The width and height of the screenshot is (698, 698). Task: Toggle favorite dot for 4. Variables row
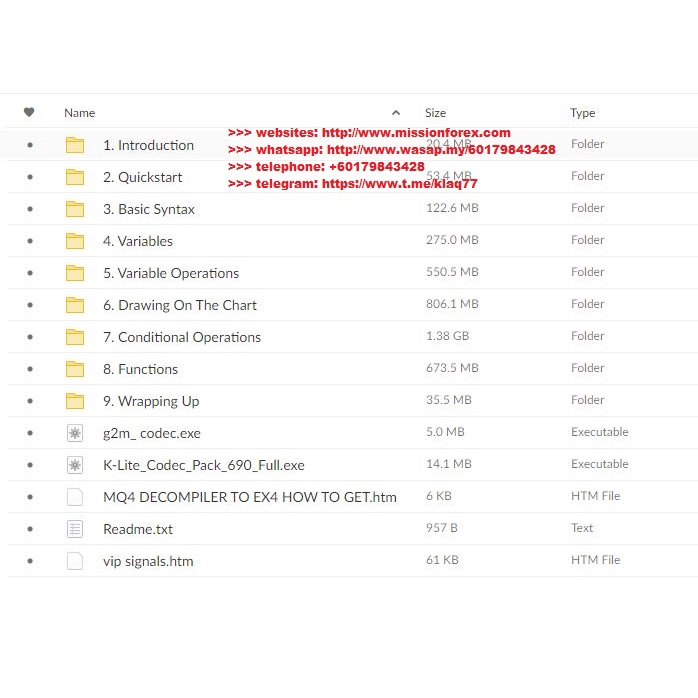point(29,241)
